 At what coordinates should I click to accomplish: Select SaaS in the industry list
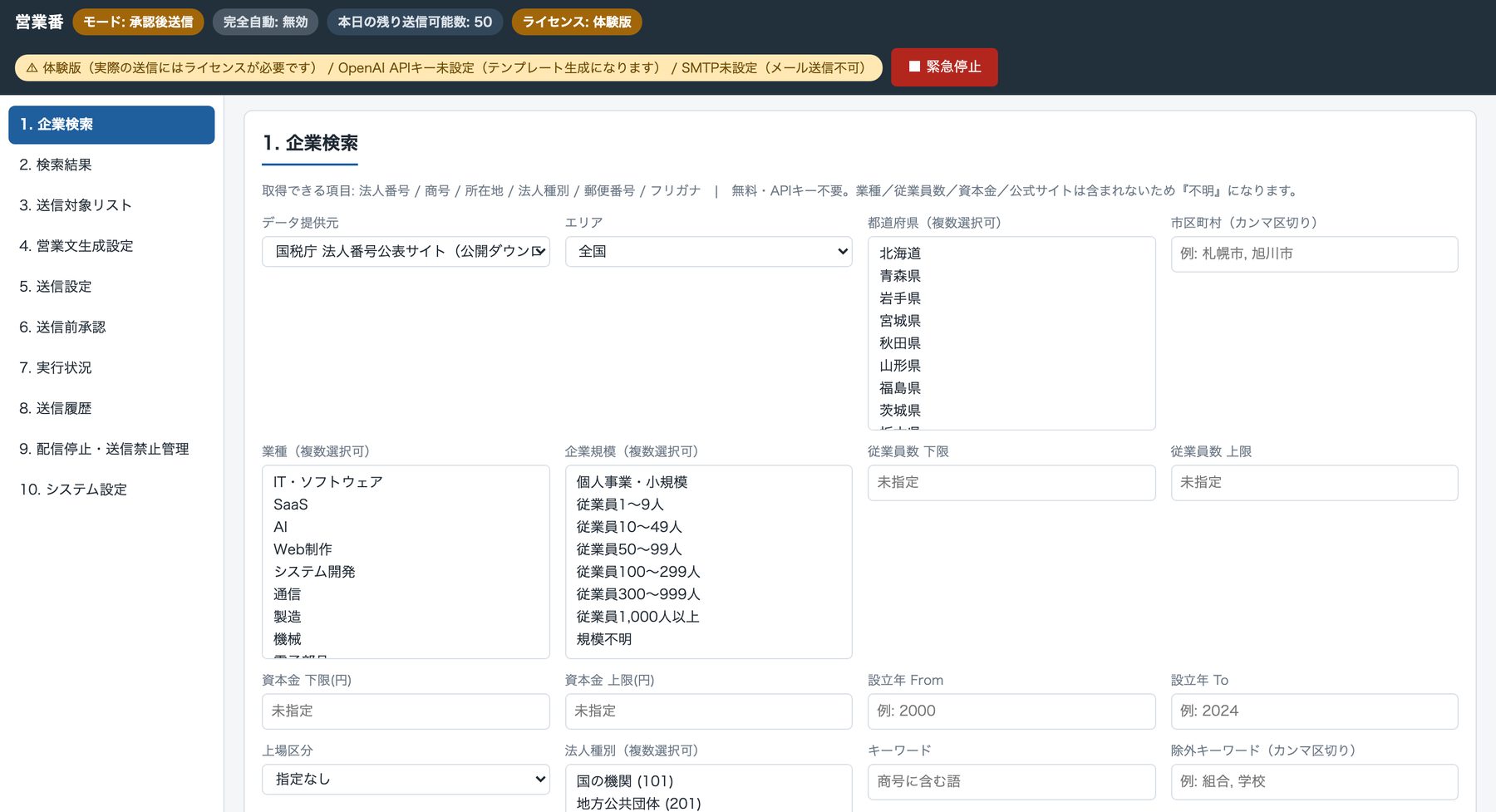point(406,504)
